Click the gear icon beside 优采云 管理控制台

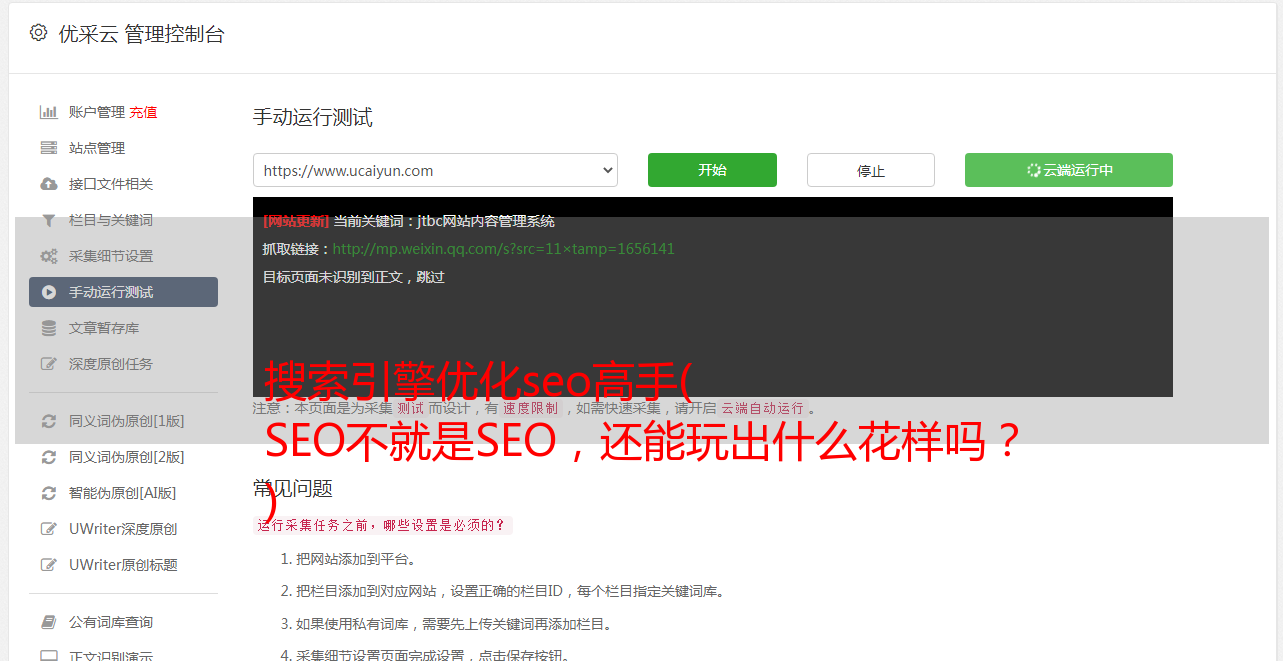point(38,33)
